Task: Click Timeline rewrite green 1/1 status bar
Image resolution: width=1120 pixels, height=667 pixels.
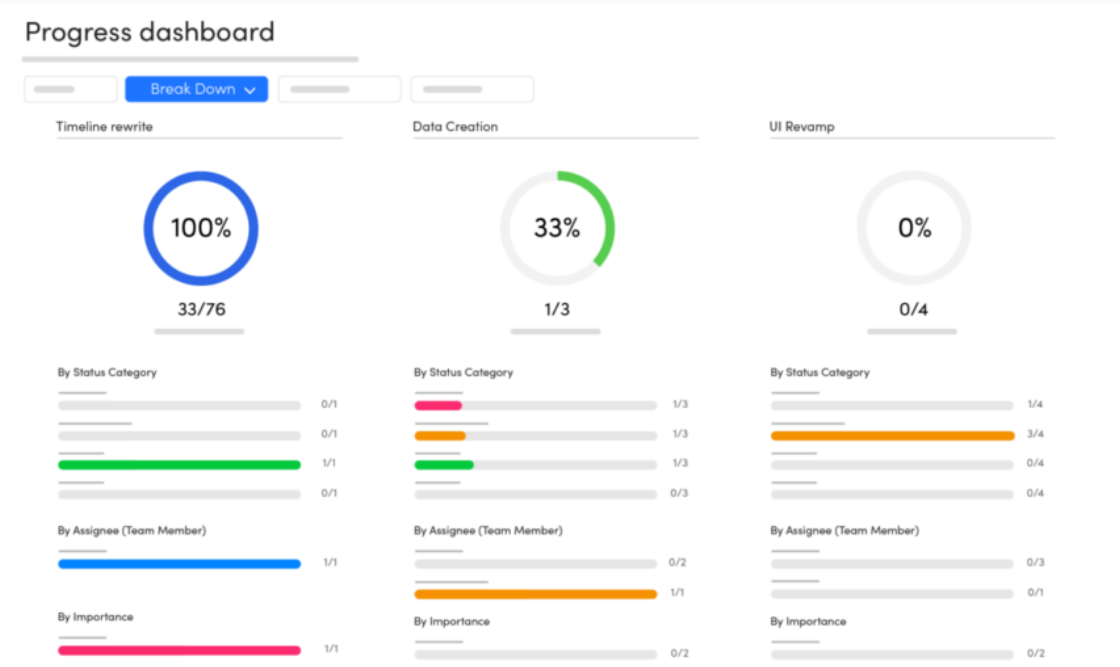Action: click(x=179, y=465)
